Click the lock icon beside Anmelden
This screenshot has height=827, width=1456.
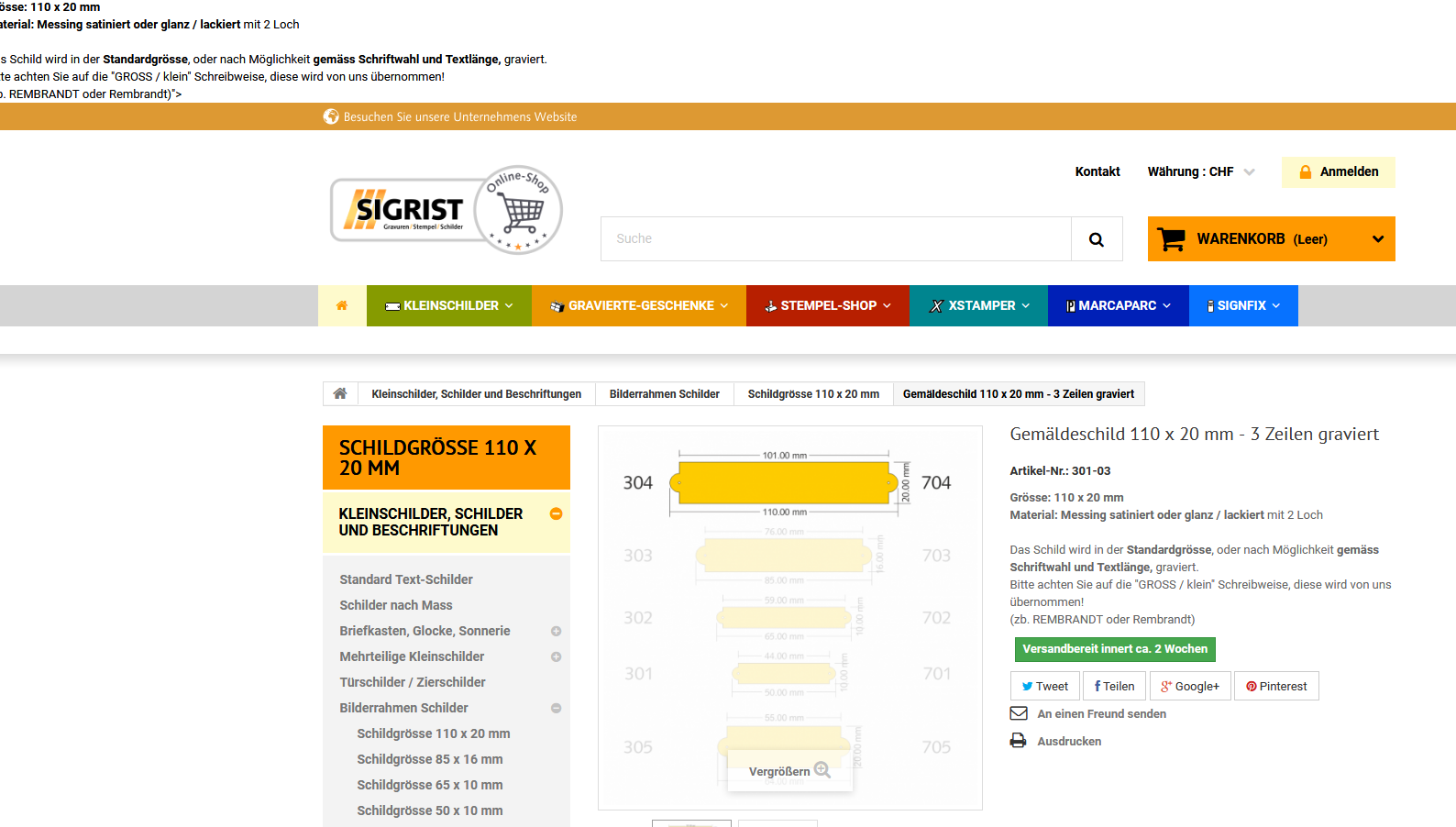[1305, 172]
